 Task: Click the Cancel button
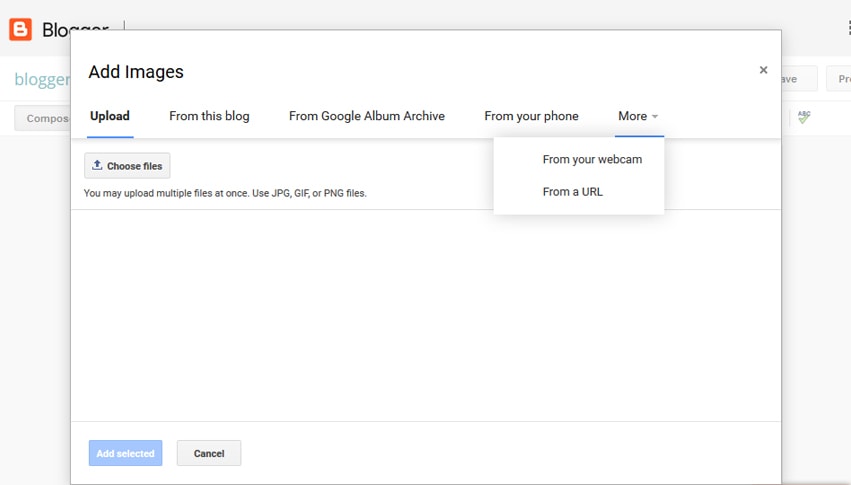coord(209,453)
